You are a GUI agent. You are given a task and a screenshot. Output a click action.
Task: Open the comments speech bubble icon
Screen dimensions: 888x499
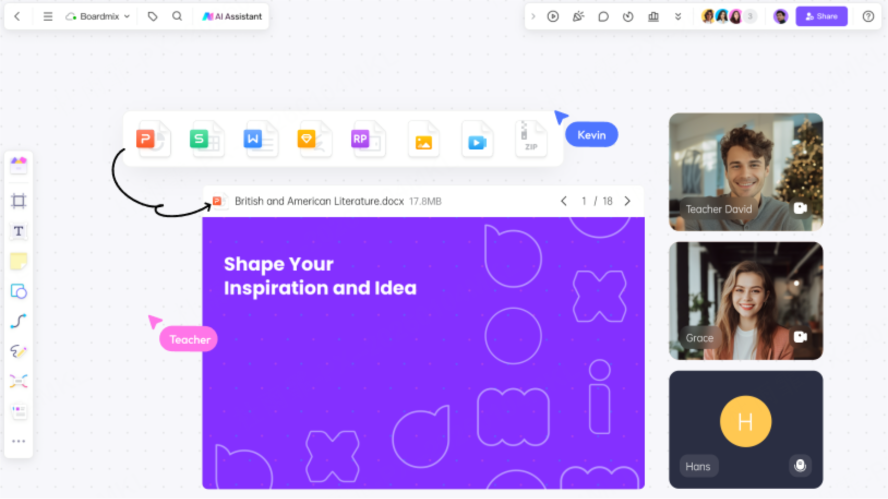[603, 16]
